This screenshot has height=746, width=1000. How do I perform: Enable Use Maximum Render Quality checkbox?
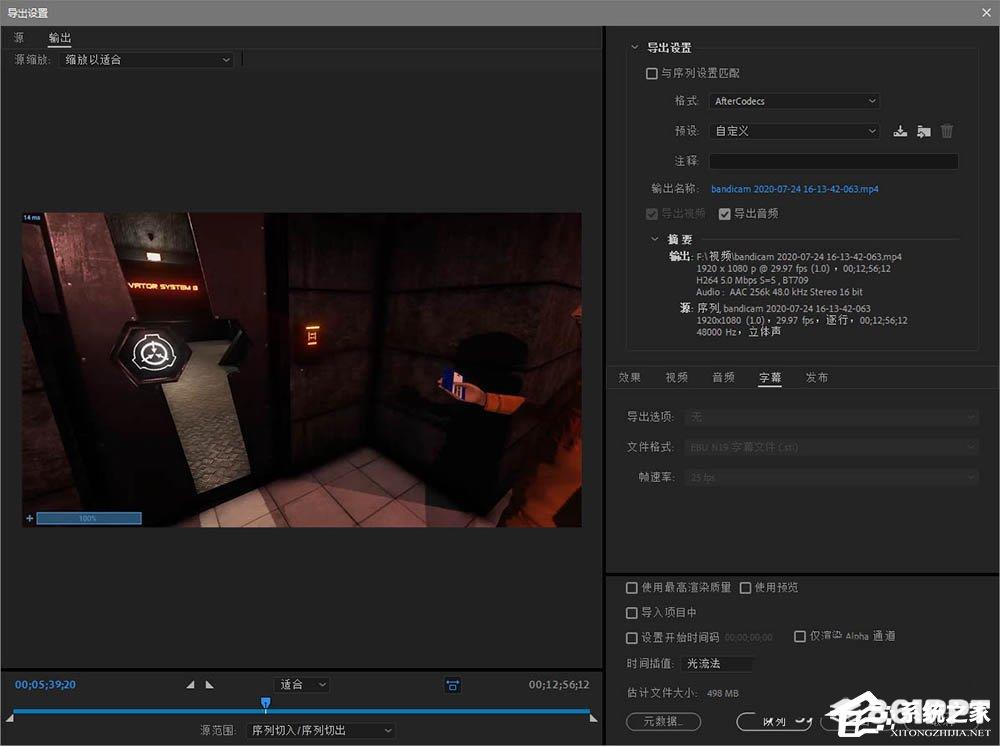(x=632, y=588)
